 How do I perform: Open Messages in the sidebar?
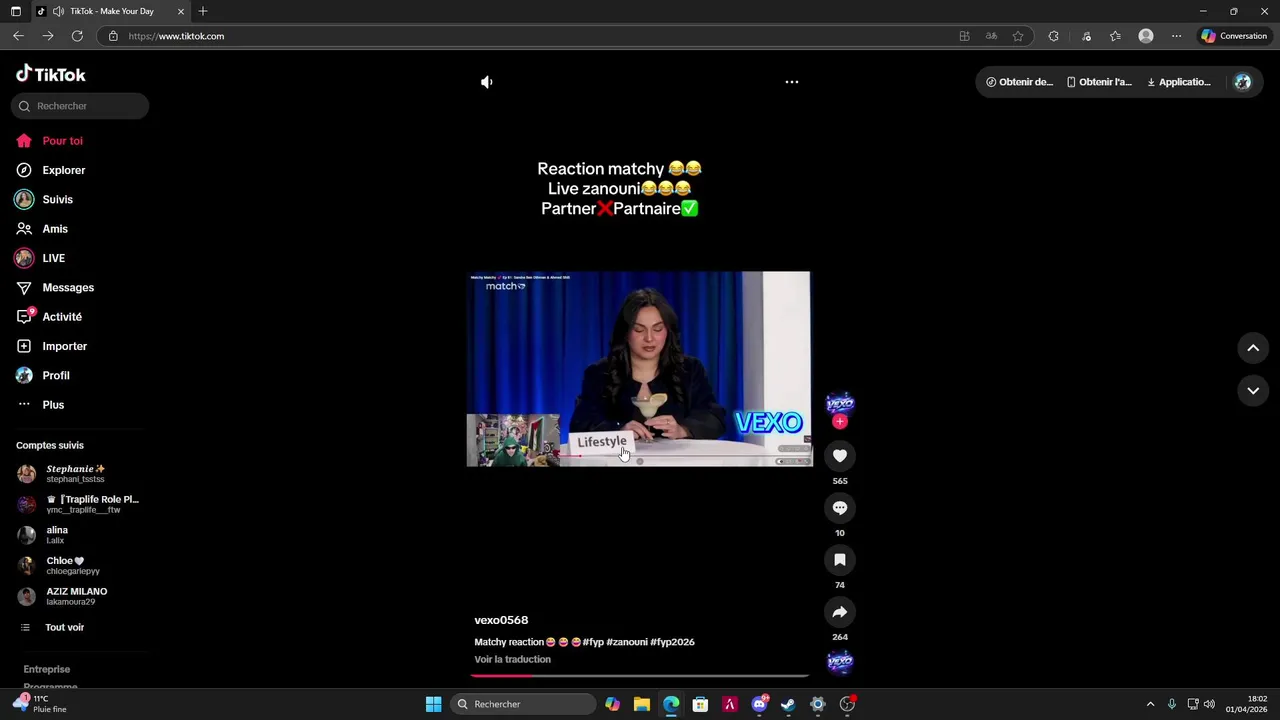[68, 288]
